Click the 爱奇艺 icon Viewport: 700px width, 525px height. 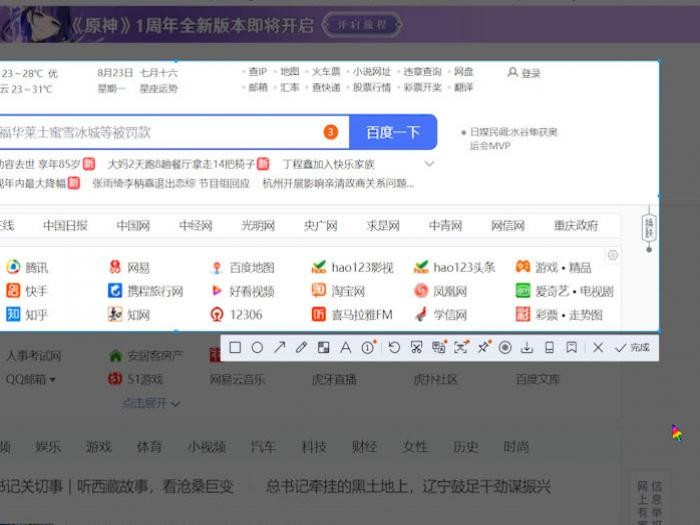coord(523,290)
